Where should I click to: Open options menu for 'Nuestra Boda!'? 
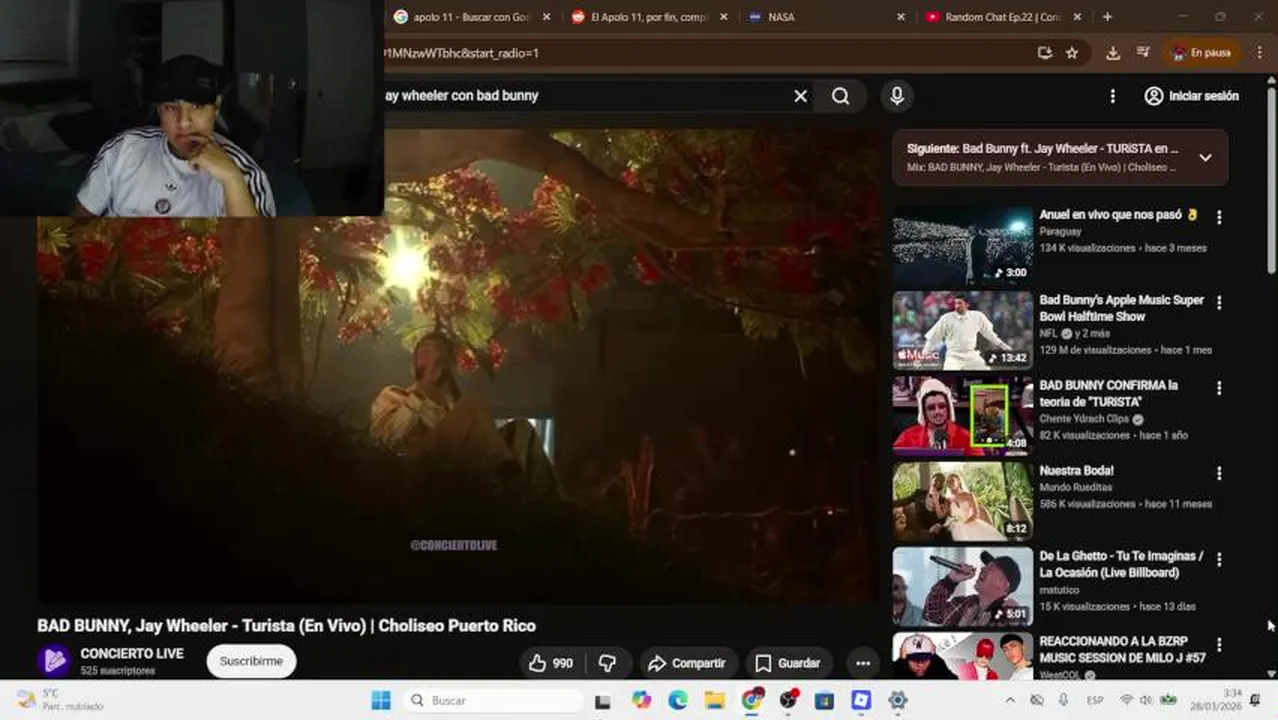(x=1218, y=473)
